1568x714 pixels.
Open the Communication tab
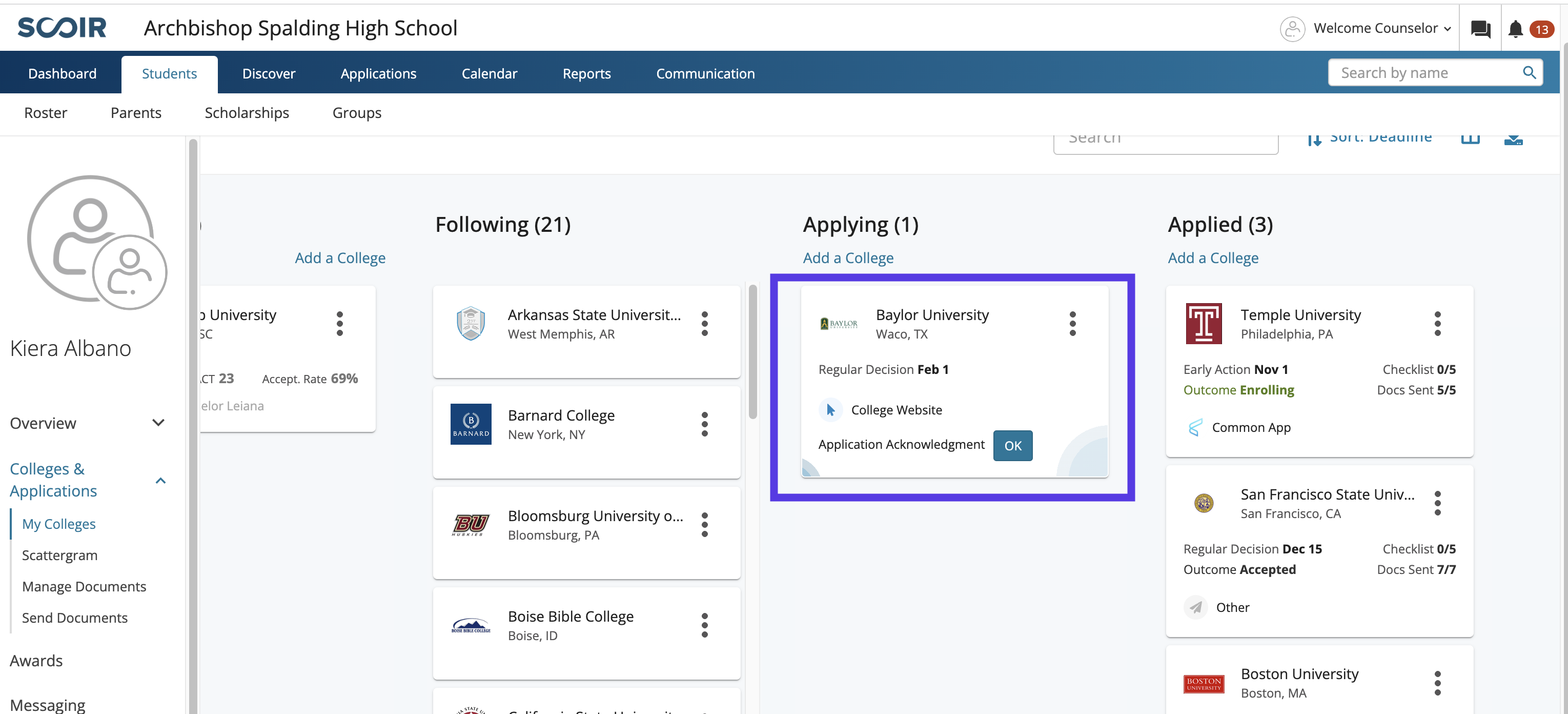(705, 74)
